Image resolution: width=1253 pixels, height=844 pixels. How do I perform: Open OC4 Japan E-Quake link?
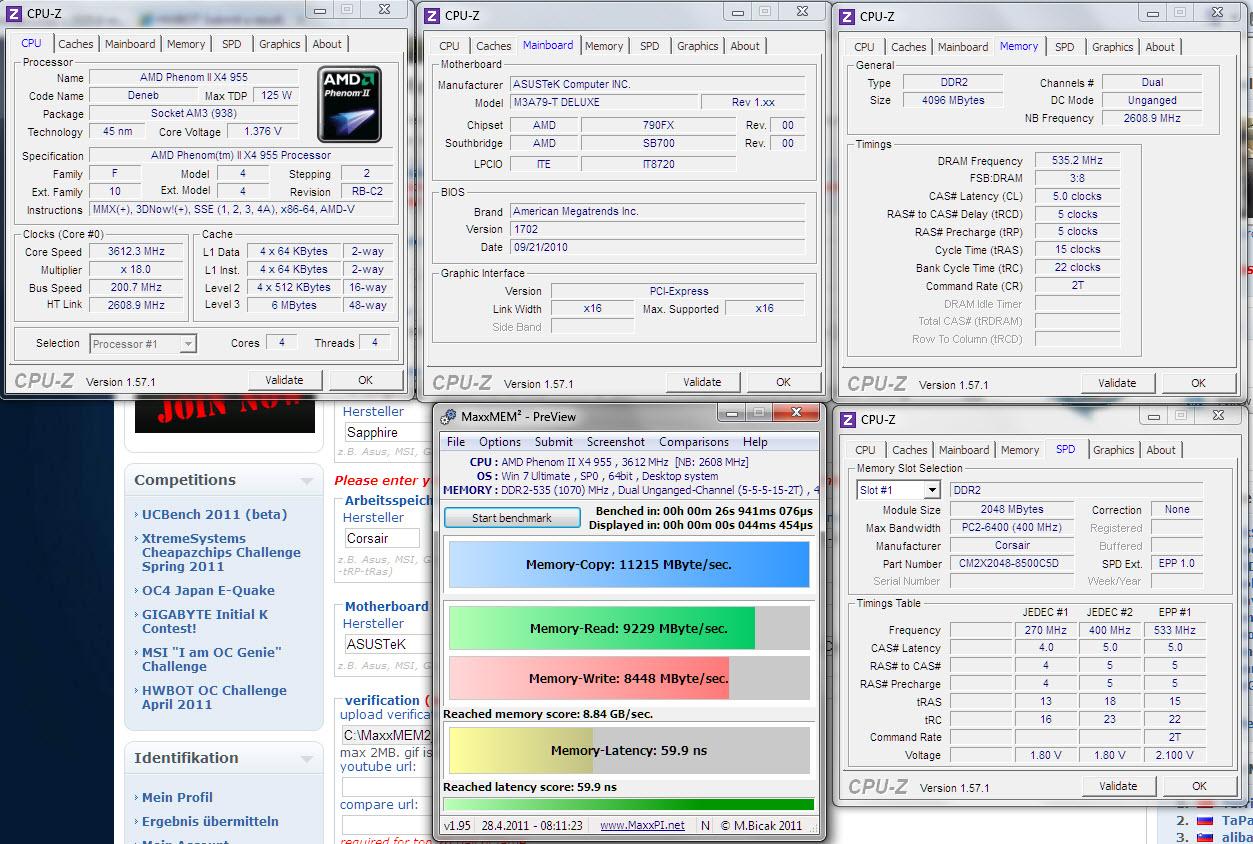[x=208, y=591]
